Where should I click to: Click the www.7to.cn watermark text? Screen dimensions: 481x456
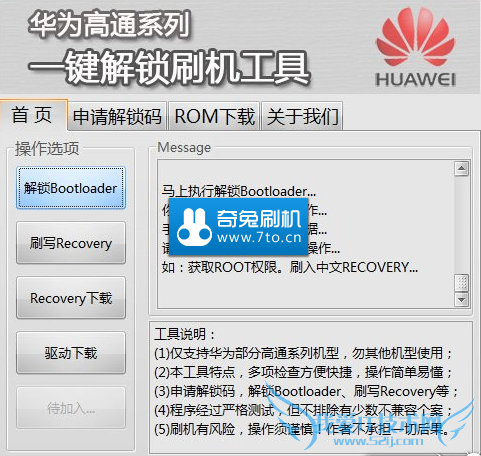click(259, 238)
